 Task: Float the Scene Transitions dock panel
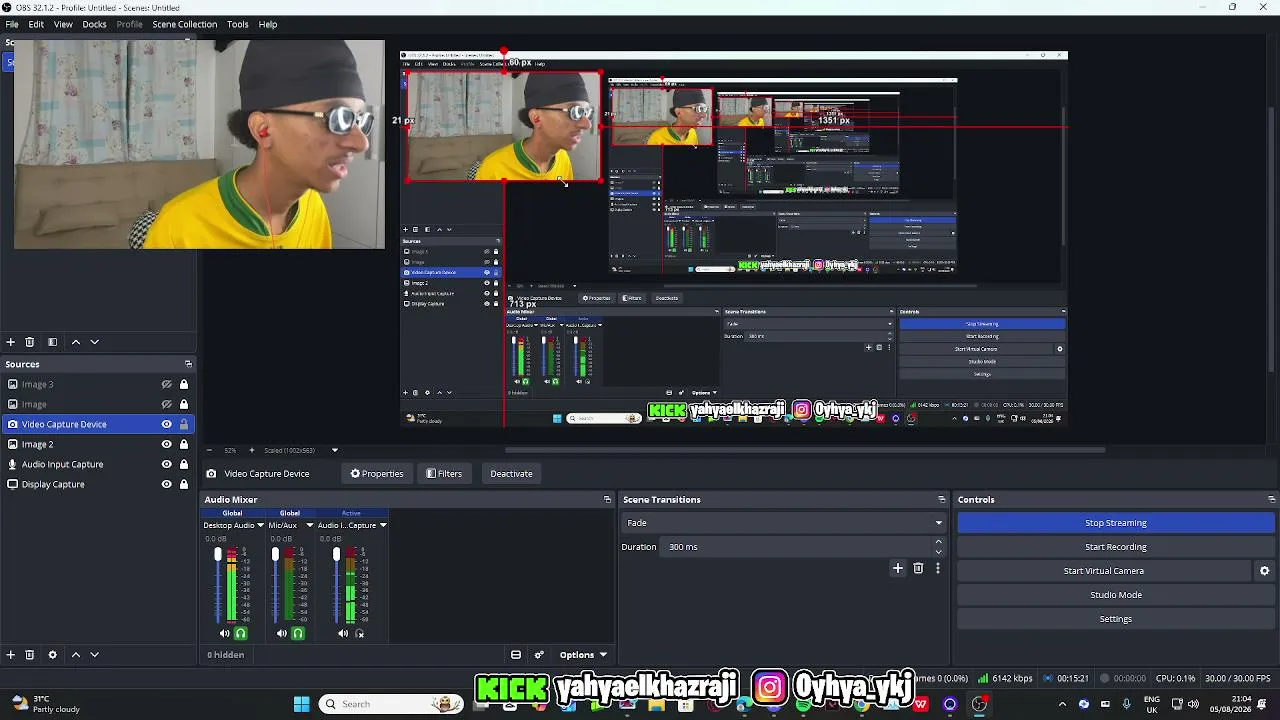click(x=941, y=500)
